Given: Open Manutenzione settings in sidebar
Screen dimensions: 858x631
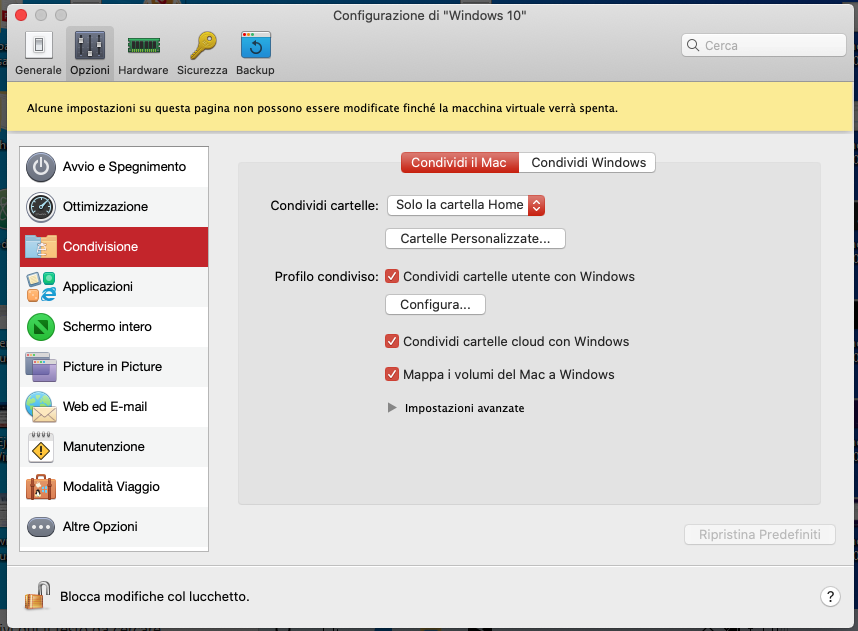Looking at the screenshot, I should 114,447.
